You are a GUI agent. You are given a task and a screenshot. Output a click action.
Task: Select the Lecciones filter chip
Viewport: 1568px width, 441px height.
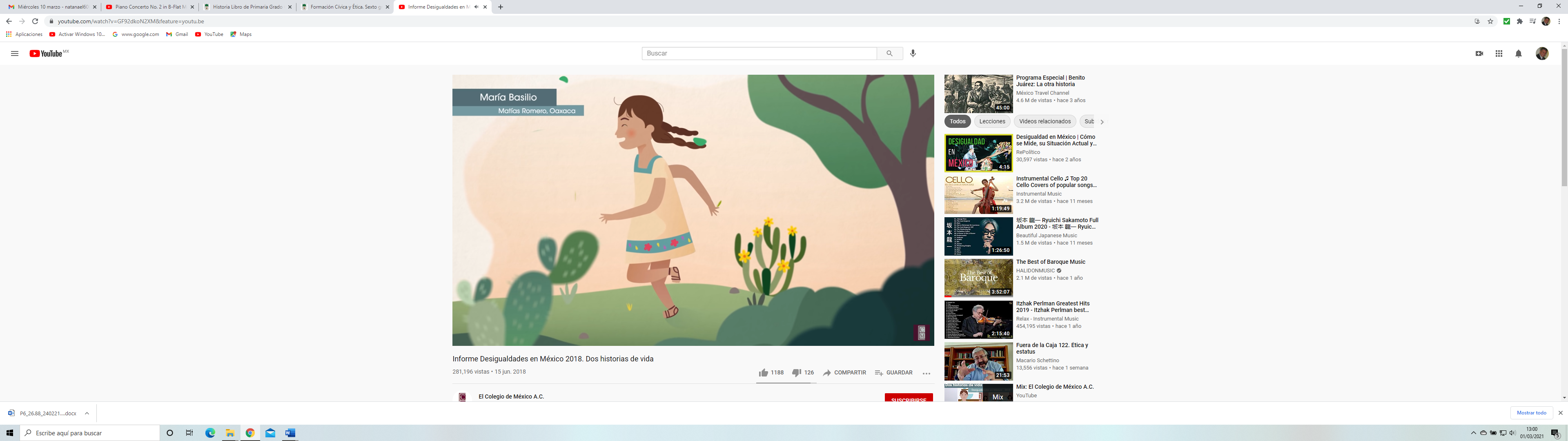point(991,121)
